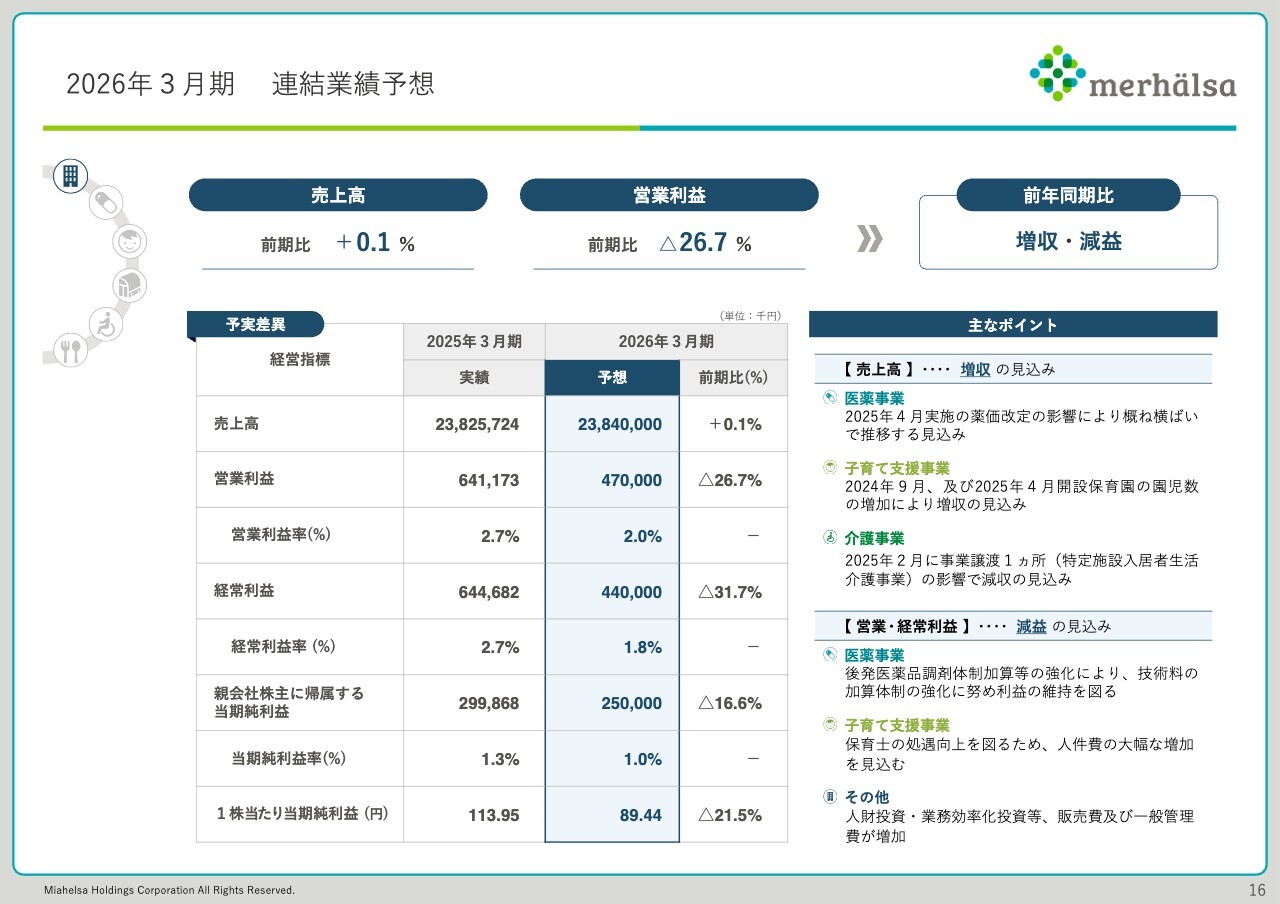Click the 前期比(%) column header
Screen dimensions: 1280x904
click(x=733, y=378)
